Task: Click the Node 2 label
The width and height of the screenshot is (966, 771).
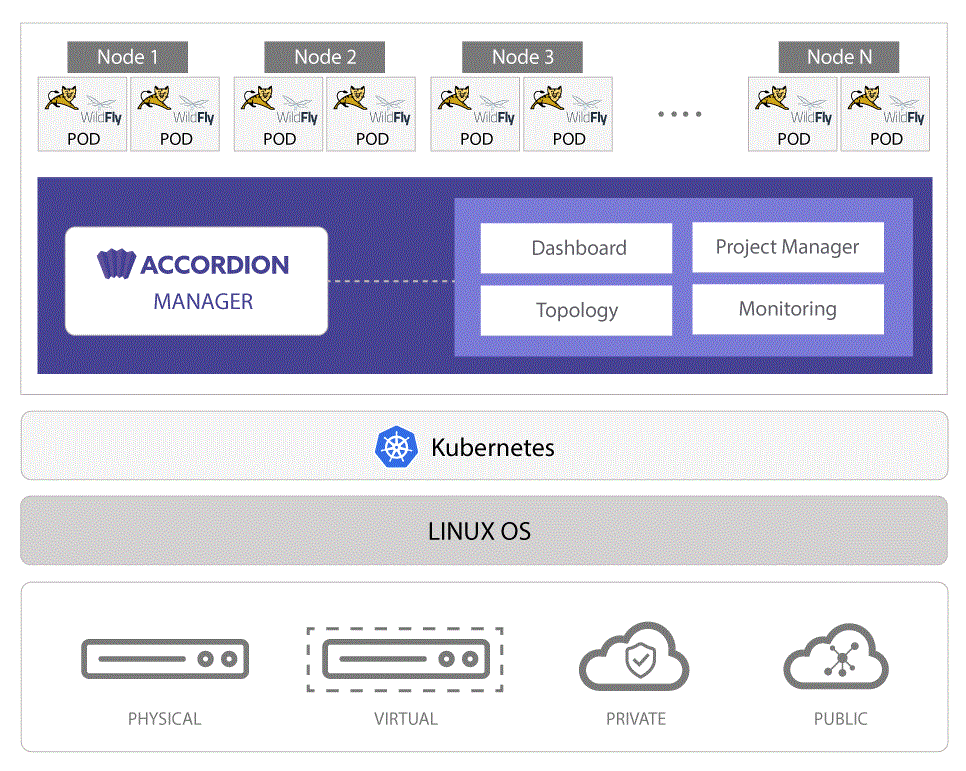Action: pos(325,57)
